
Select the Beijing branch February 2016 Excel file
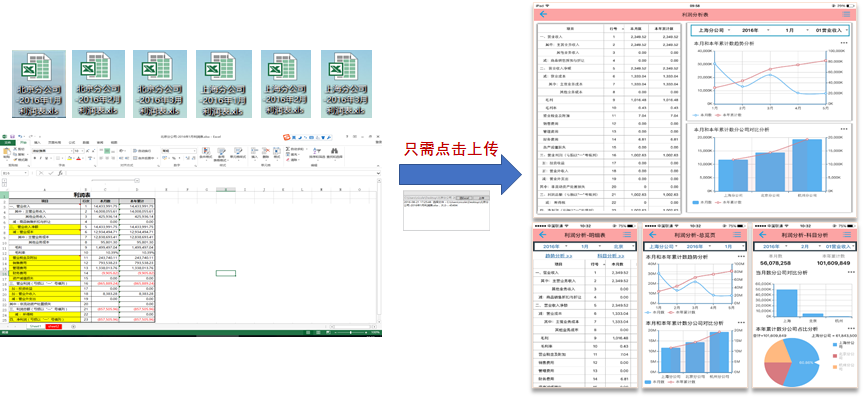99,84
